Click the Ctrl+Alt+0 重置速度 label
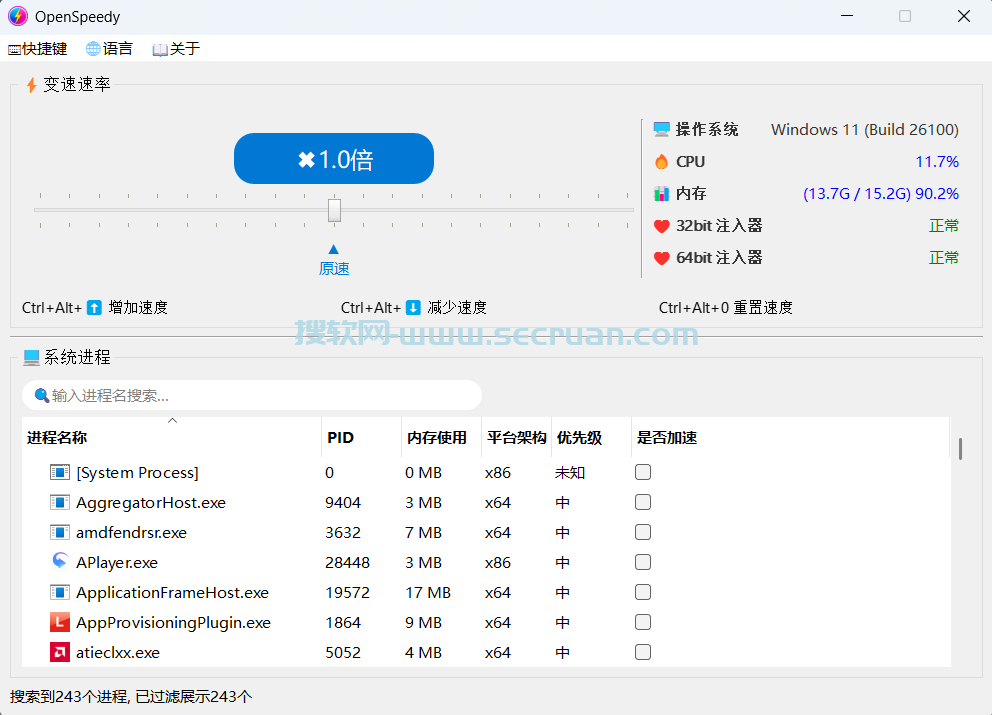 726,308
